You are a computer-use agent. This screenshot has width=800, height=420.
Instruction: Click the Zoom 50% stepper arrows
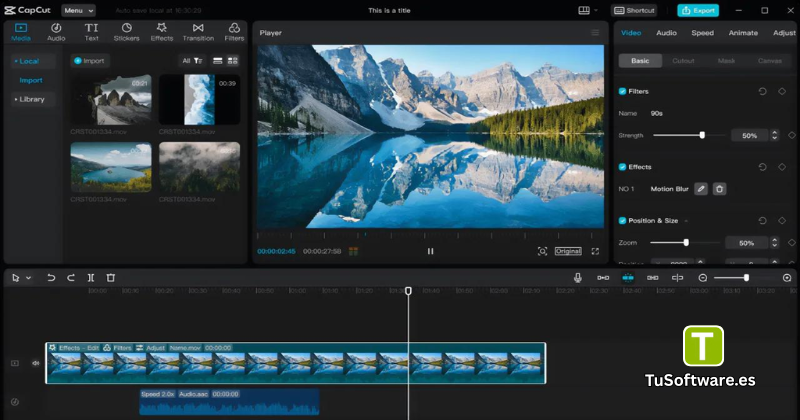[774, 243]
